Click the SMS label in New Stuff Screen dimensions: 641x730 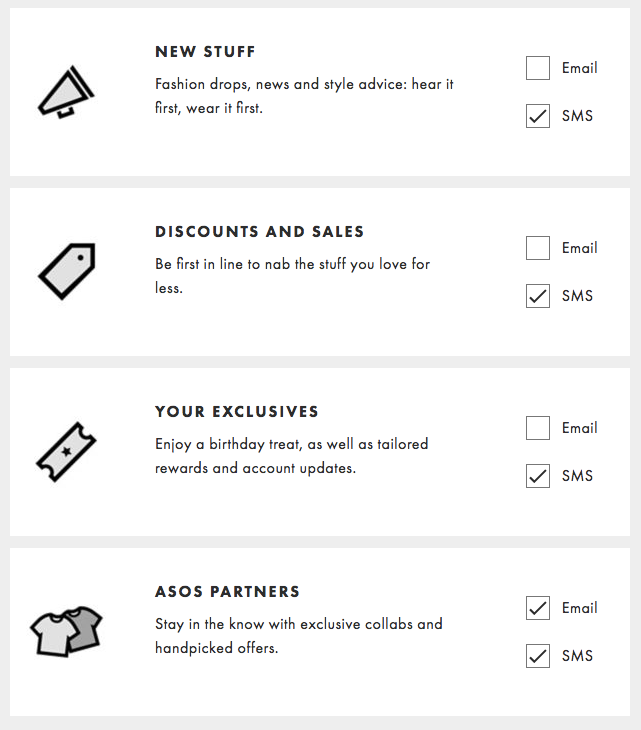[x=577, y=116]
